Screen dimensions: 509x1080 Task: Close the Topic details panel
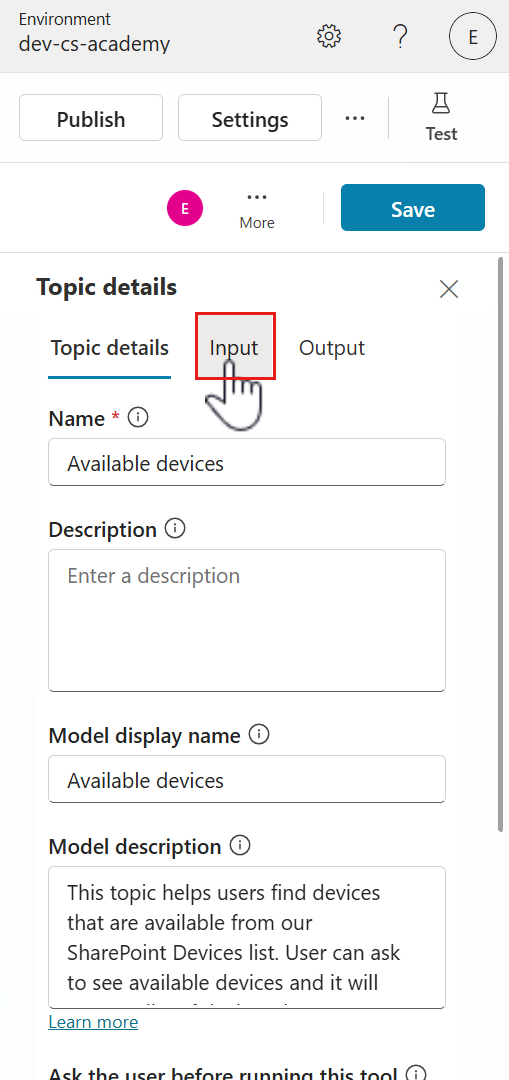[x=449, y=289]
